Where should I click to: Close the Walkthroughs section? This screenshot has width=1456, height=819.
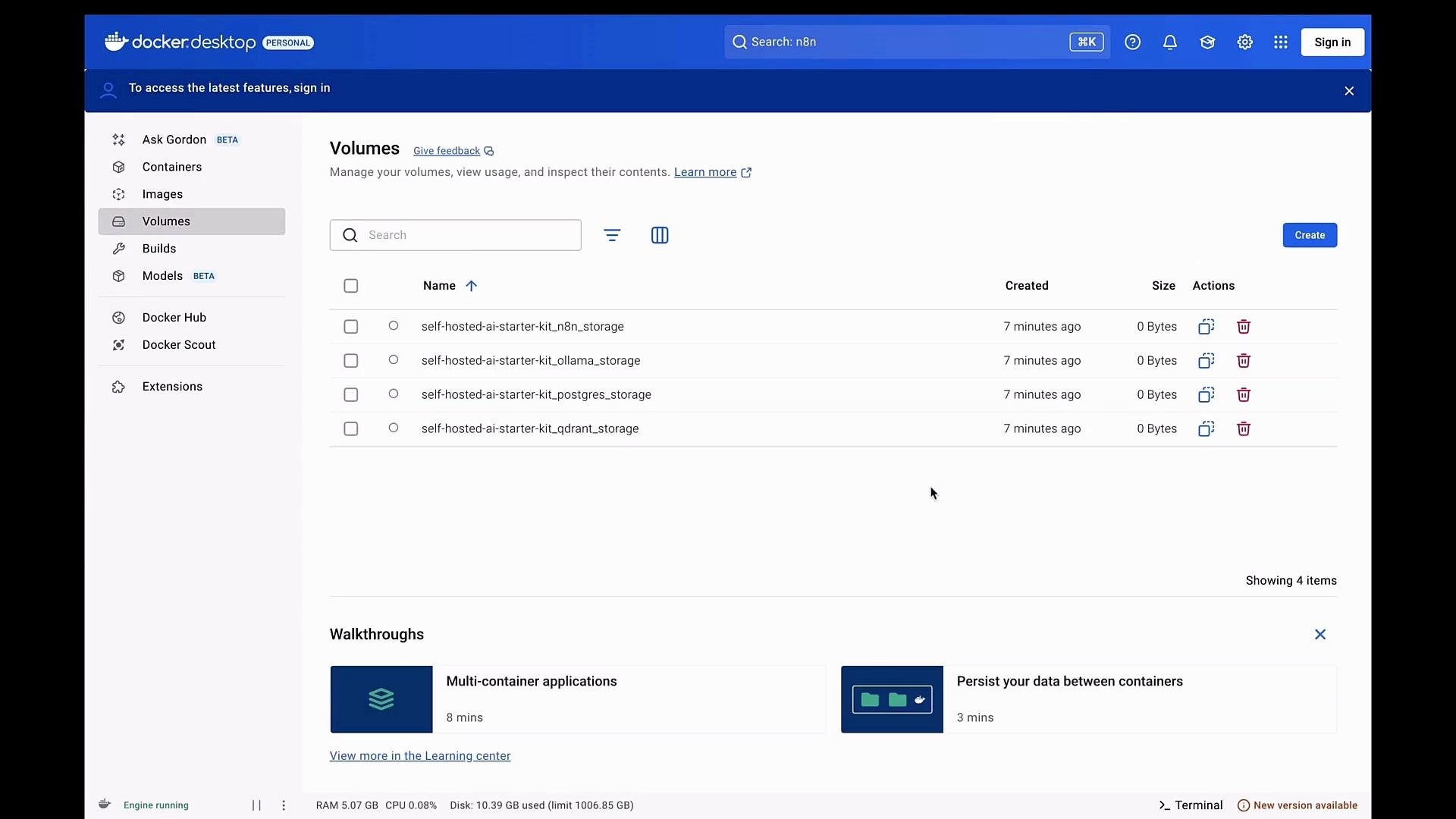click(x=1320, y=635)
